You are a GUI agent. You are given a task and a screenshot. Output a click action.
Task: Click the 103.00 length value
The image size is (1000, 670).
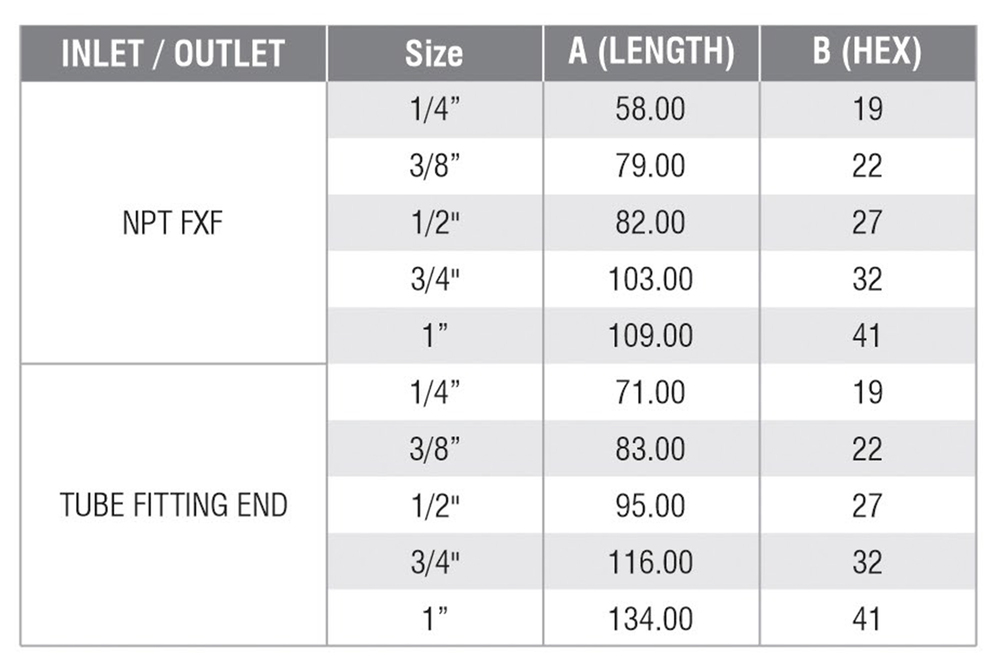651,279
